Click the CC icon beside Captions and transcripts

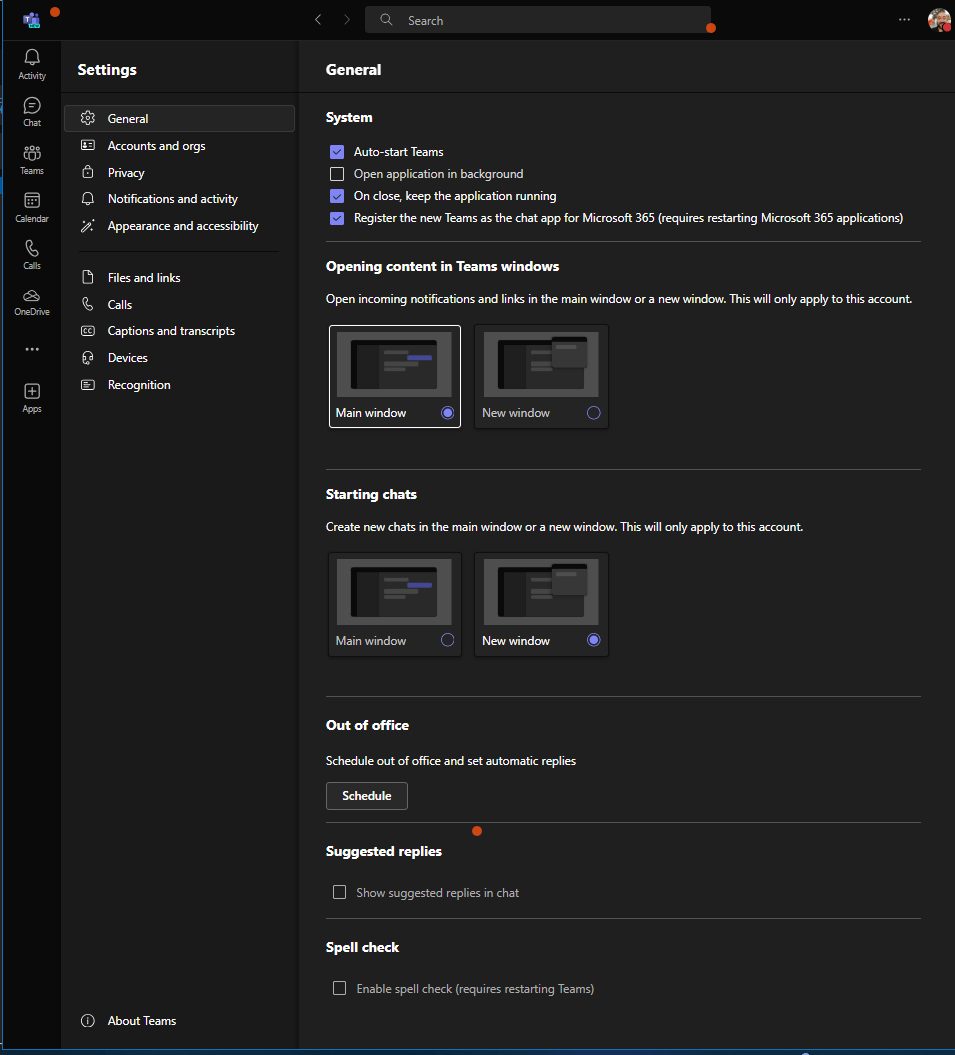click(87, 330)
